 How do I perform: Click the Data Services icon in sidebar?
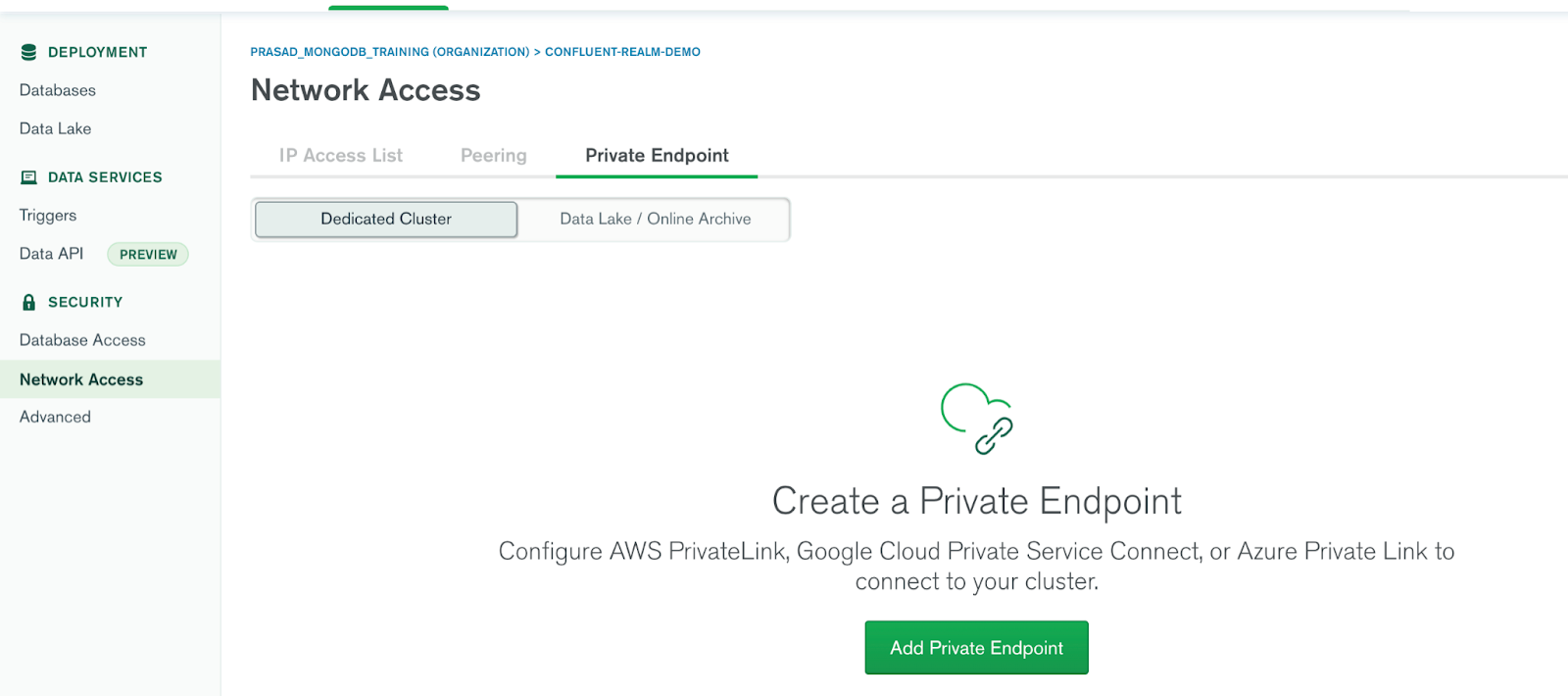click(28, 177)
